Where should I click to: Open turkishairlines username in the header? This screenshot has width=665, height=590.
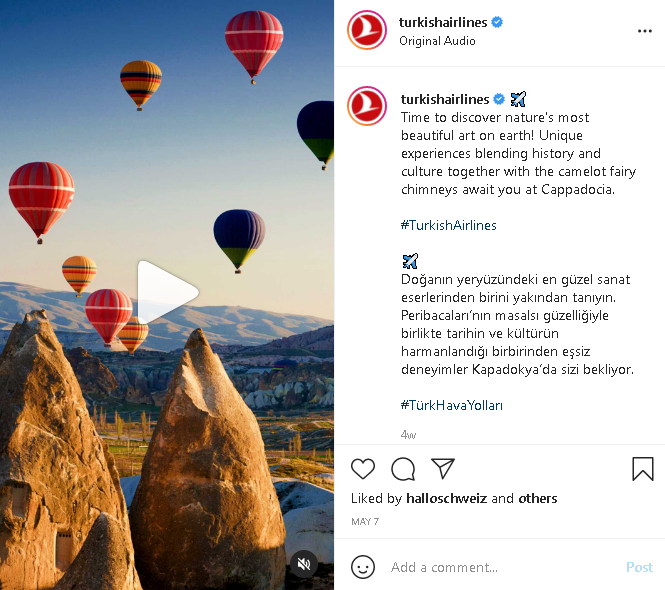443,22
